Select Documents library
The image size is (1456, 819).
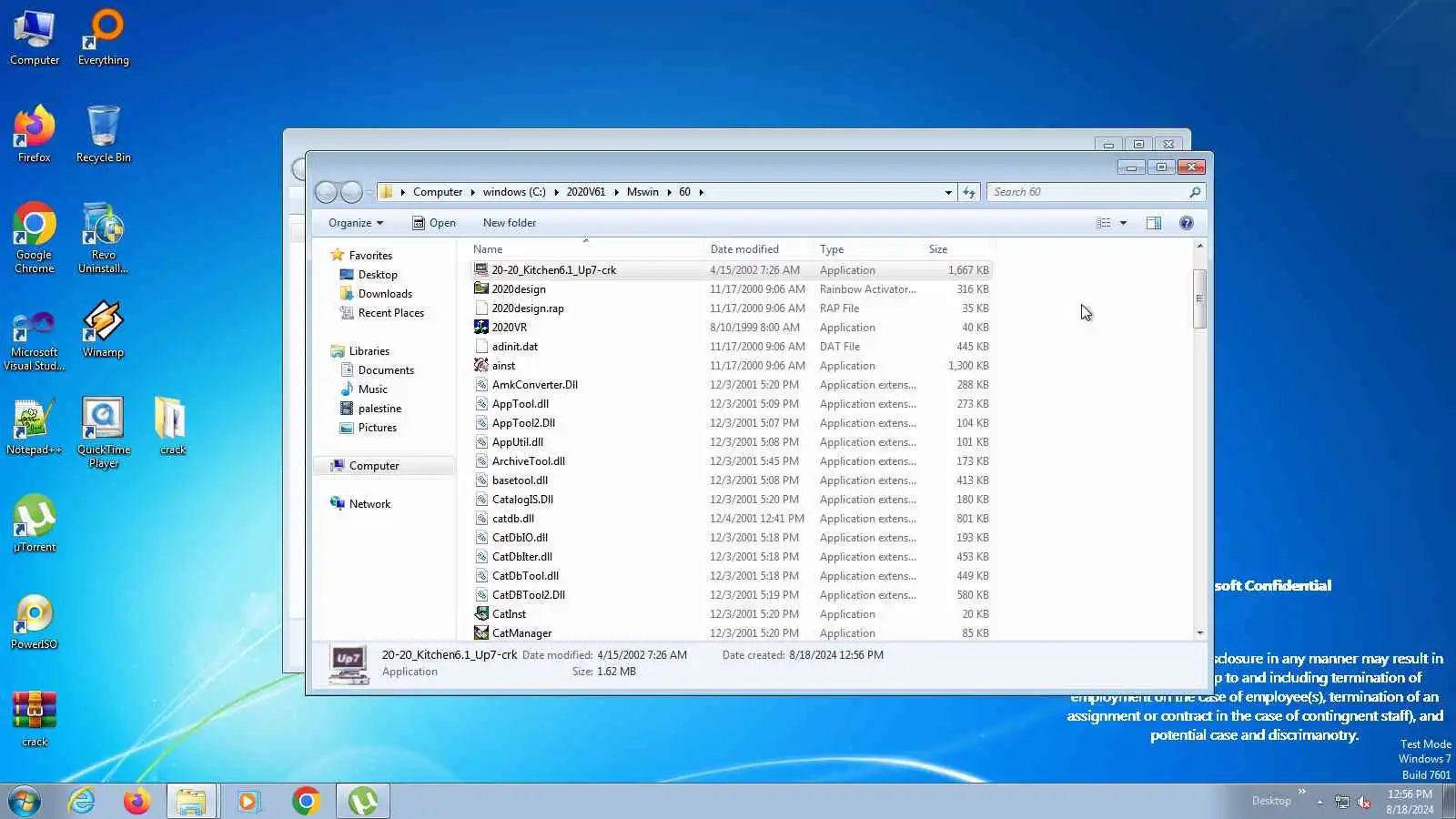[385, 370]
